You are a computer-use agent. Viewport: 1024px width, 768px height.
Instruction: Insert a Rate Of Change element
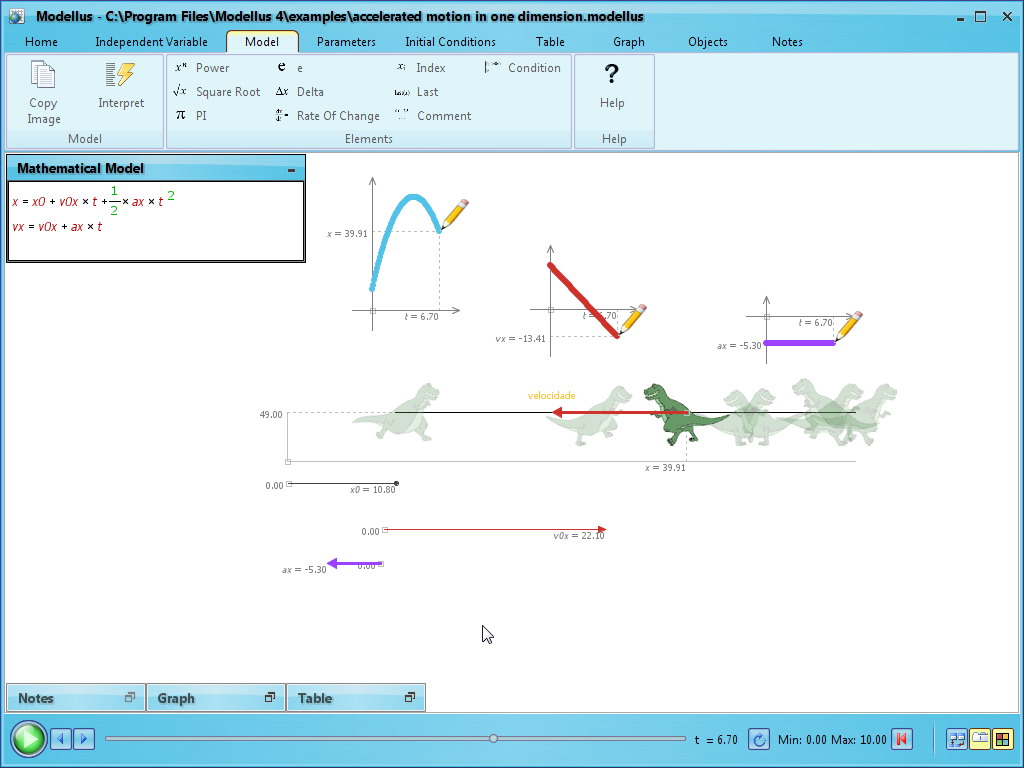coord(327,116)
